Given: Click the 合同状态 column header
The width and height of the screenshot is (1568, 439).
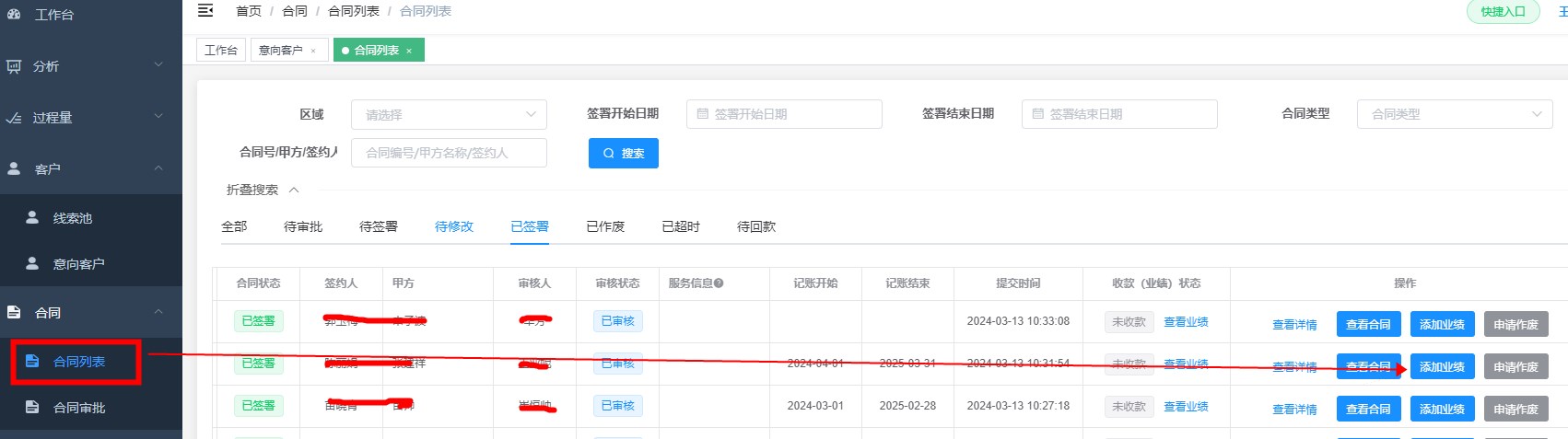Looking at the screenshot, I should (x=258, y=283).
